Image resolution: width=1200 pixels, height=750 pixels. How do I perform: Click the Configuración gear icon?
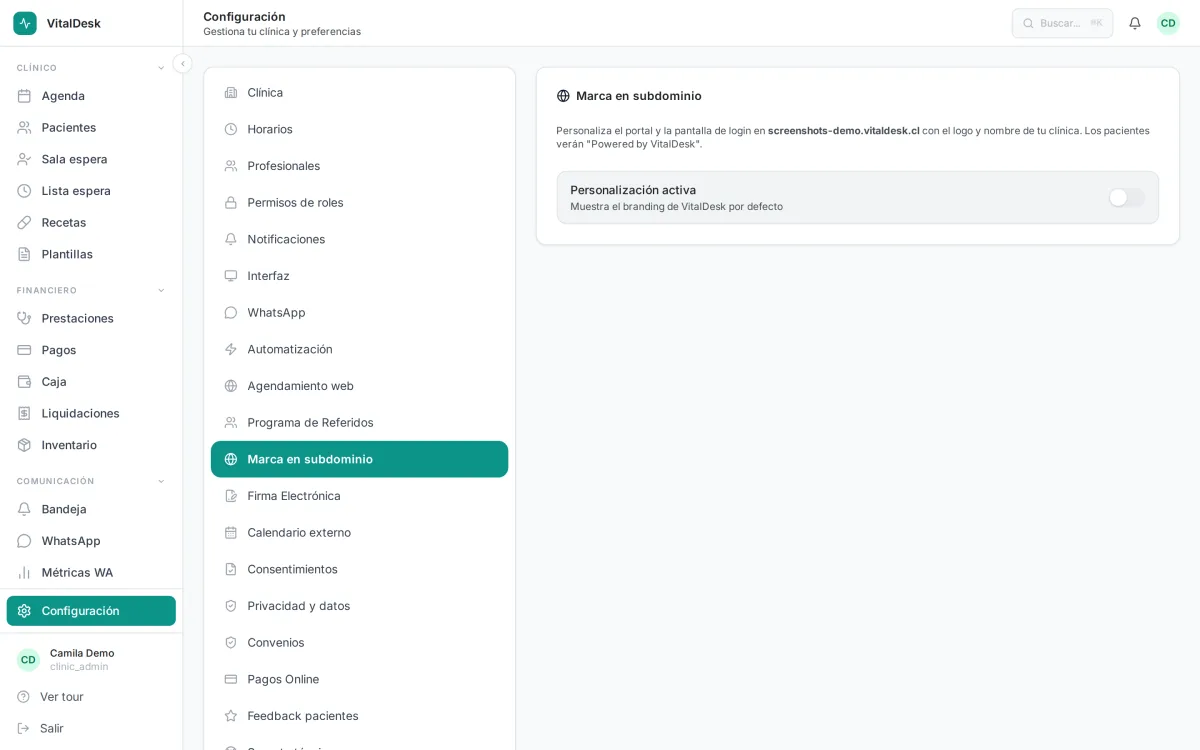[24, 611]
